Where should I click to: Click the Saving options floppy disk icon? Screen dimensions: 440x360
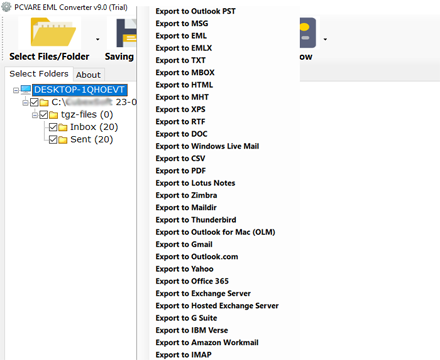(x=126, y=33)
